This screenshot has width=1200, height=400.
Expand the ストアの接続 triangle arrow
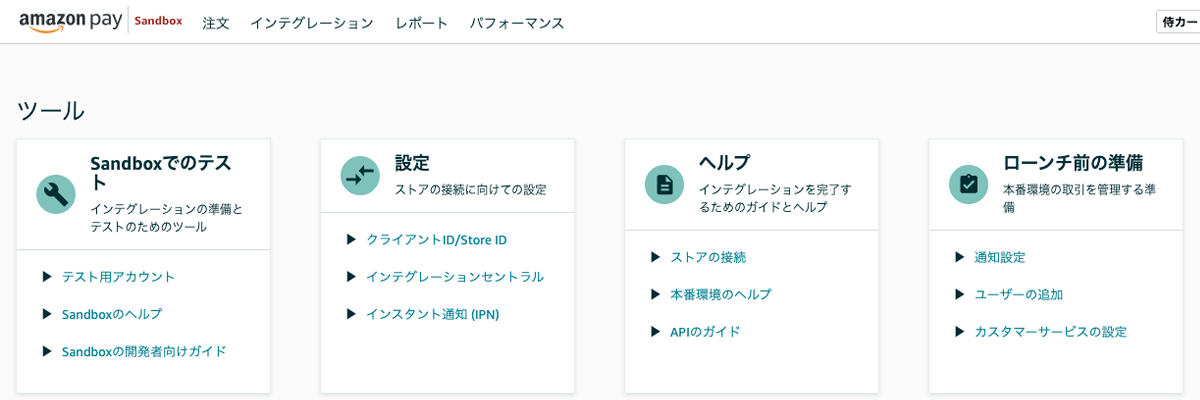tap(655, 257)
